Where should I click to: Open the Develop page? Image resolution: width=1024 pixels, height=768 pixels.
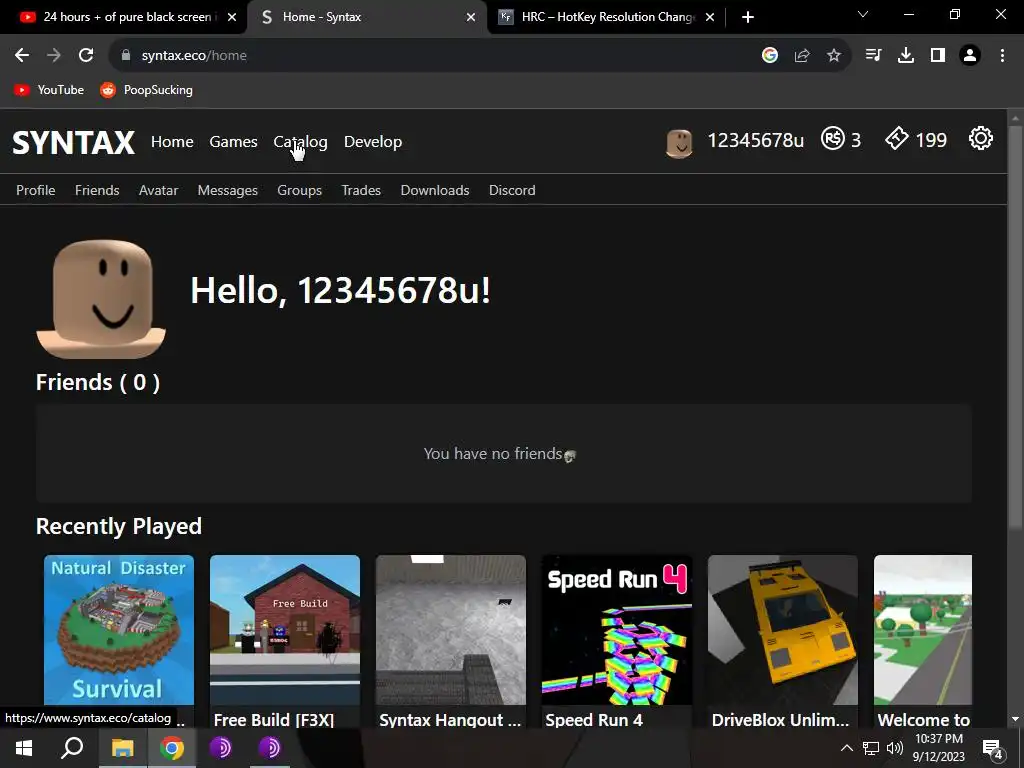(373, 142)
